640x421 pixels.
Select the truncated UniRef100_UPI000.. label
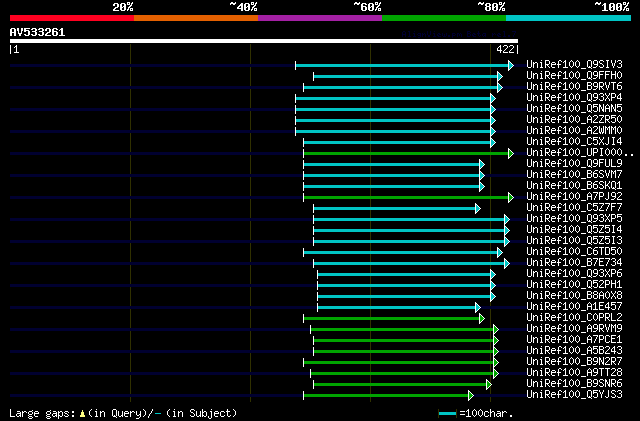coord(580,153)
